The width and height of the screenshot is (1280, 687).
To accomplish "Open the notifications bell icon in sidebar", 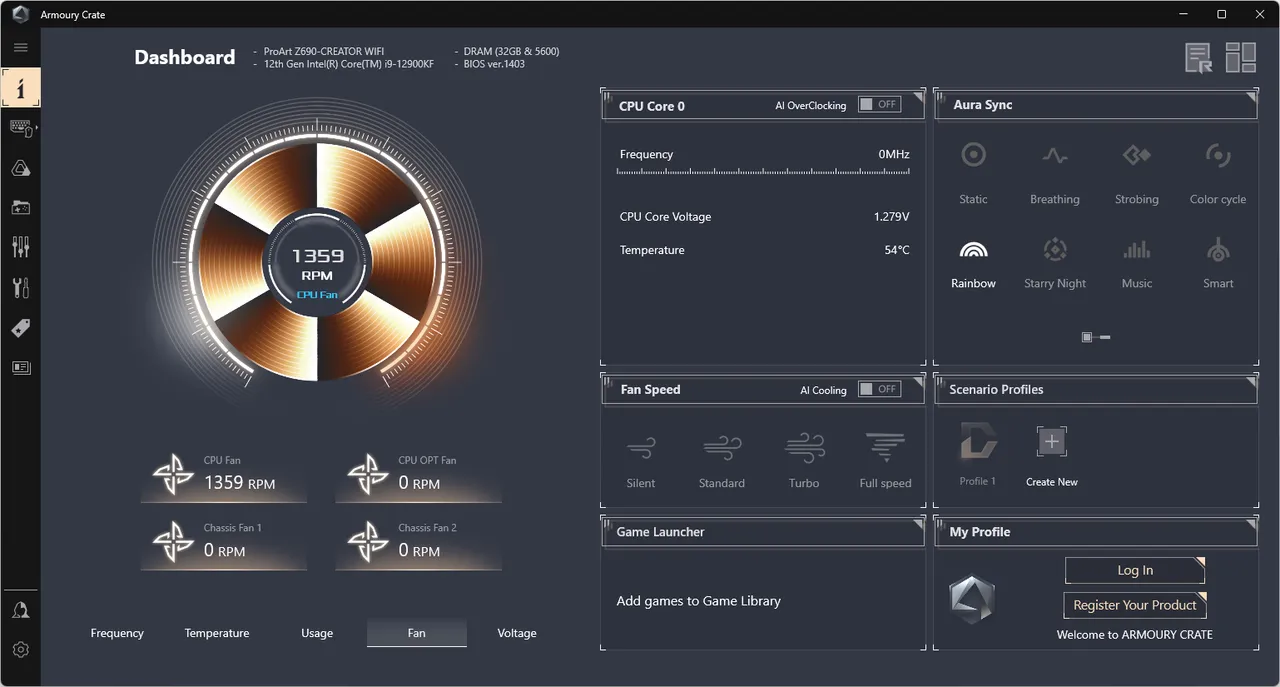I will point(20,610).
